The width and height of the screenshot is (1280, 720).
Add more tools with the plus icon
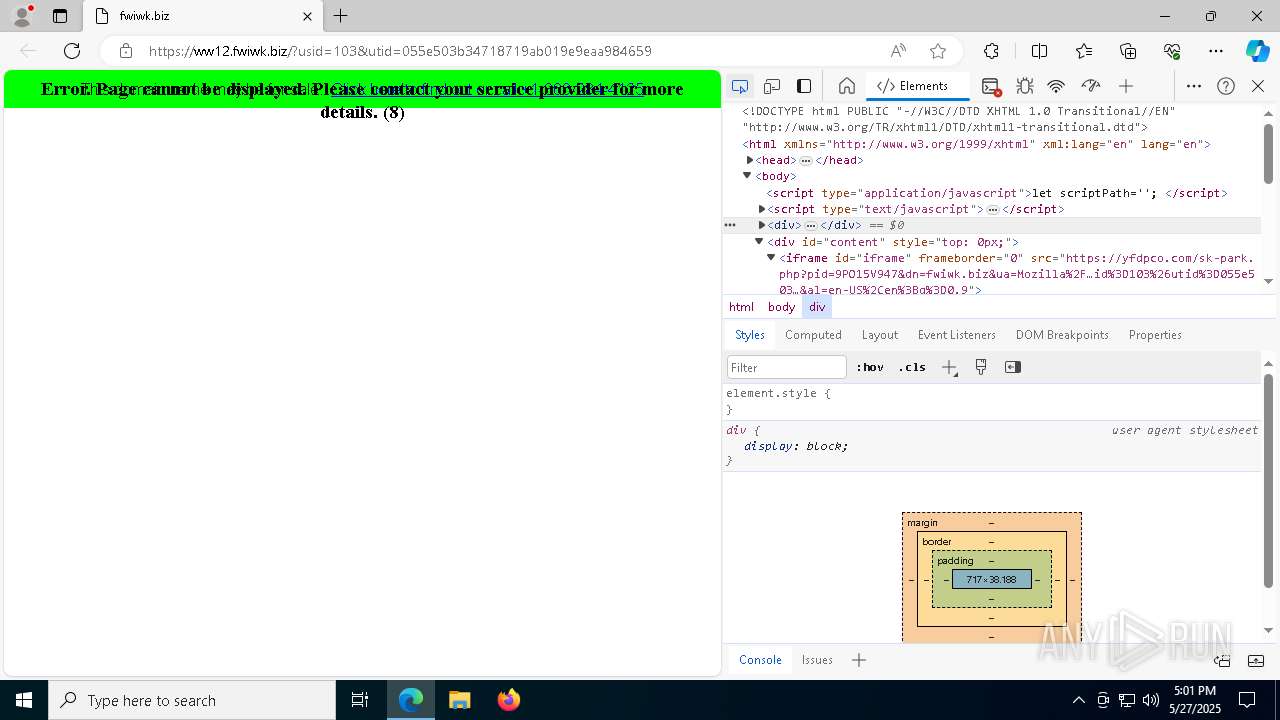(x=1126, y=86)
